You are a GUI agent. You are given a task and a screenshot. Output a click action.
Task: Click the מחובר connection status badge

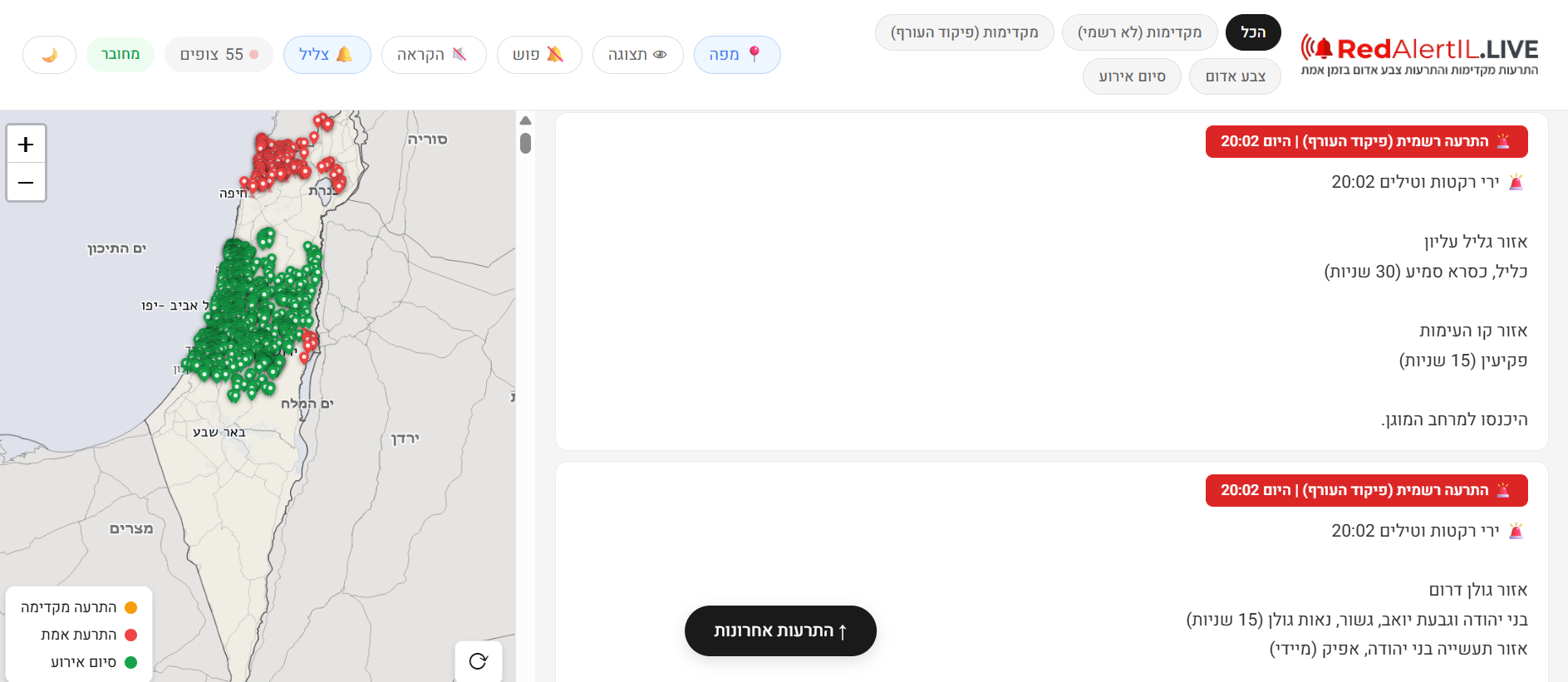pyautogui.click(x=120, y=55)
